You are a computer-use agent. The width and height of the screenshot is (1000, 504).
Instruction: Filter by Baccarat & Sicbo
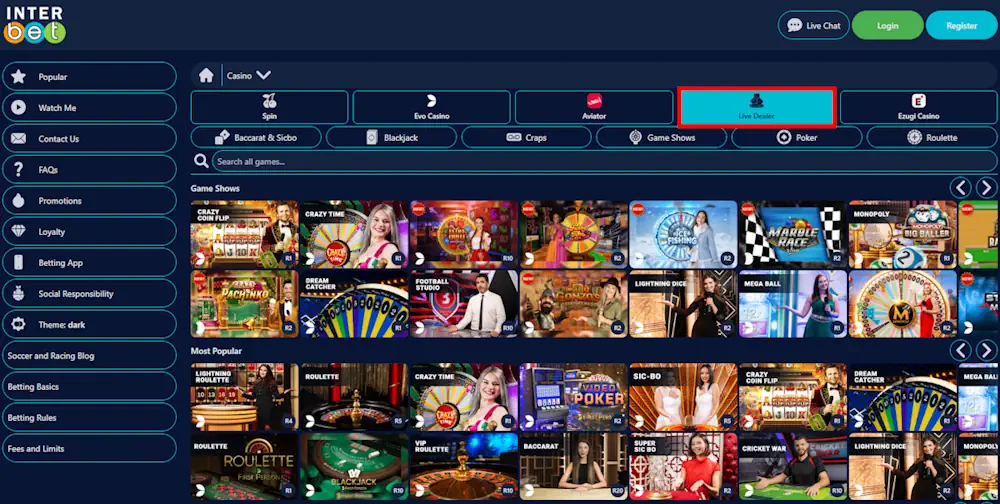tap(256, 137)
